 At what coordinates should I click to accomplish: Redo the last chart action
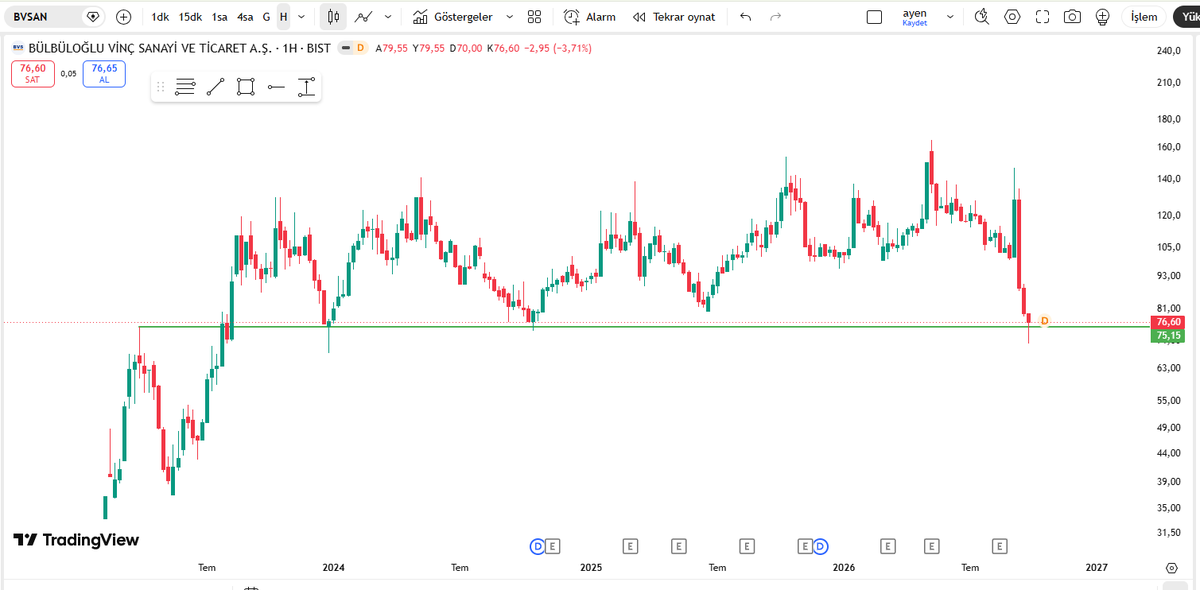point(775,17)
